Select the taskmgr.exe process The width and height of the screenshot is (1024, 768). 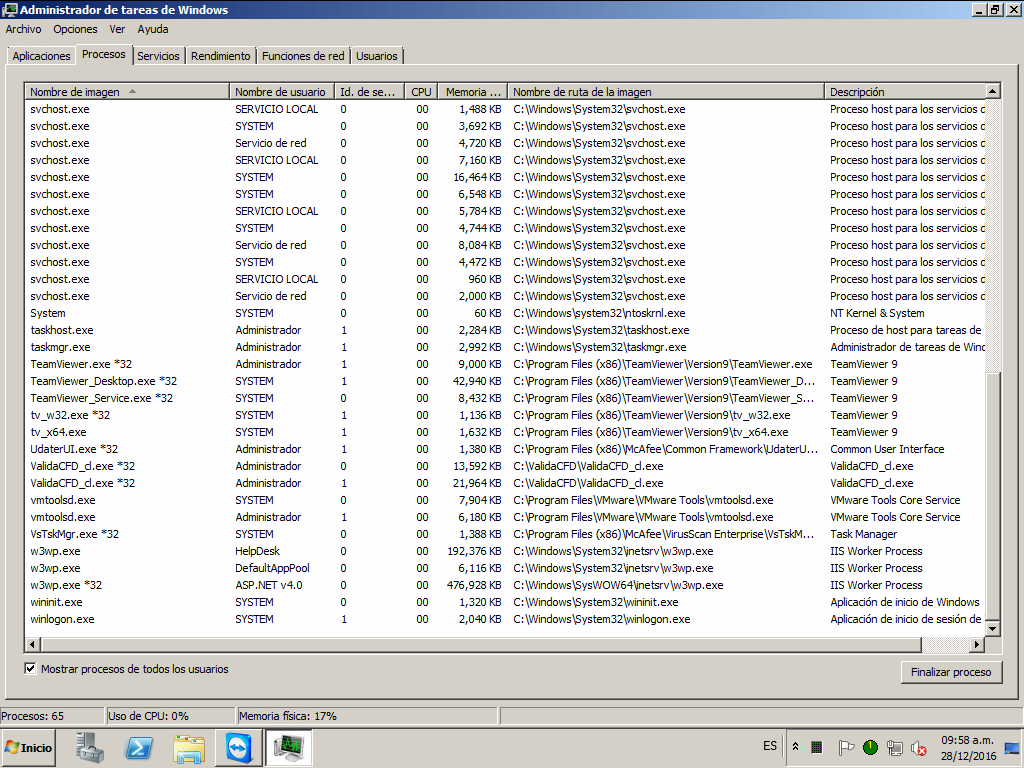pos(505,347)
